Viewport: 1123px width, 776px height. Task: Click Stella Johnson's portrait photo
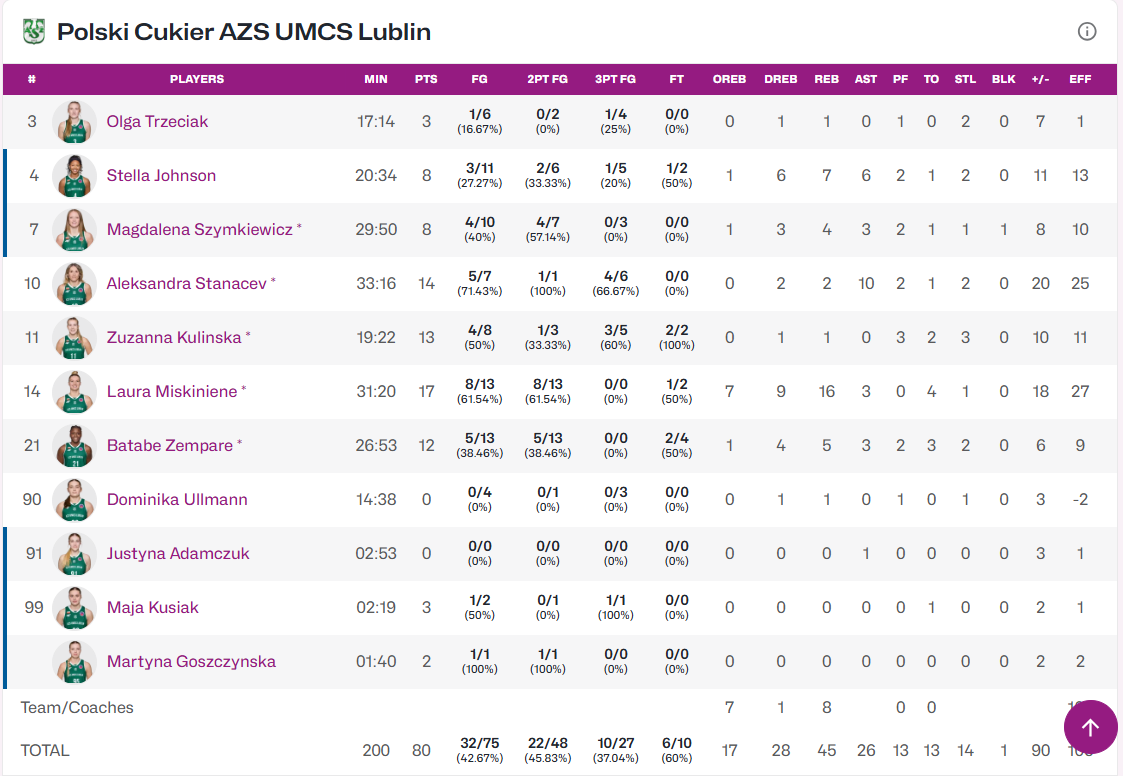coord(74,176)
